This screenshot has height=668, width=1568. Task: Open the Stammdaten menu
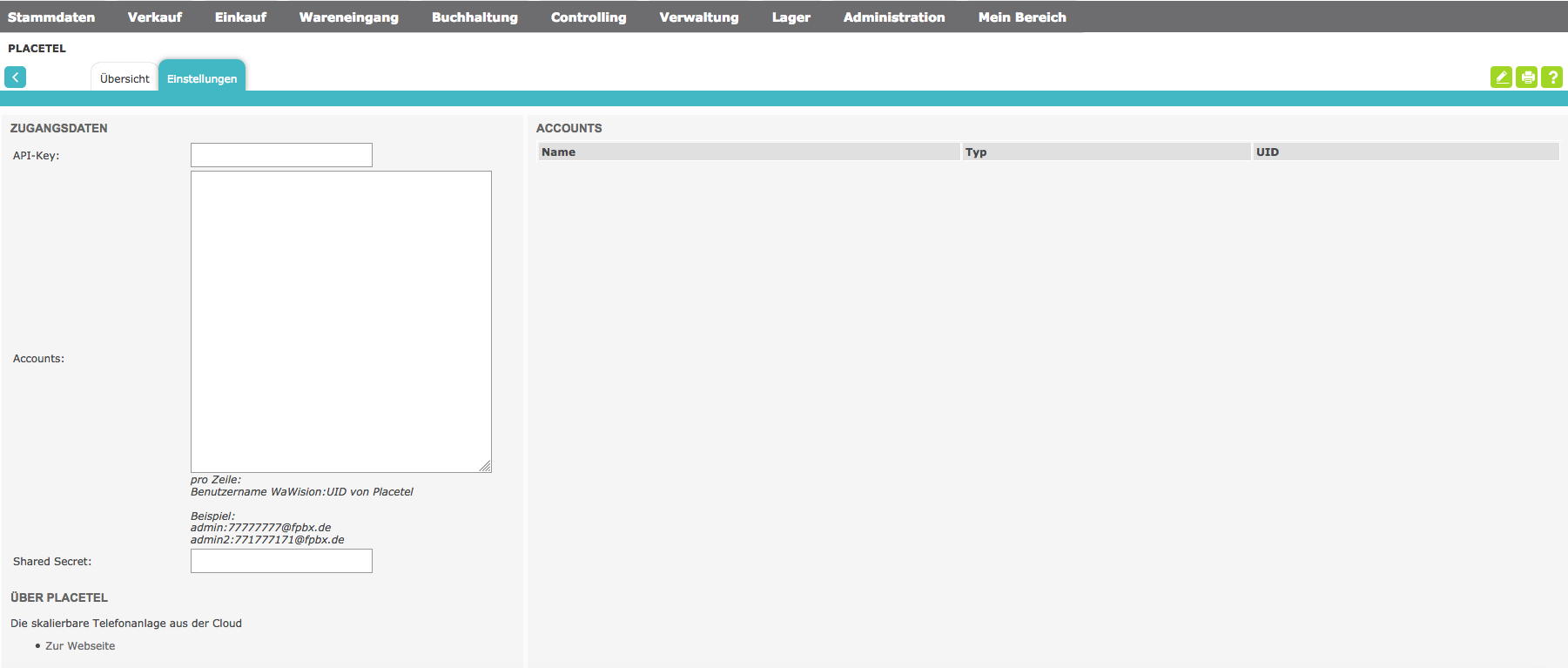[51, 17]
